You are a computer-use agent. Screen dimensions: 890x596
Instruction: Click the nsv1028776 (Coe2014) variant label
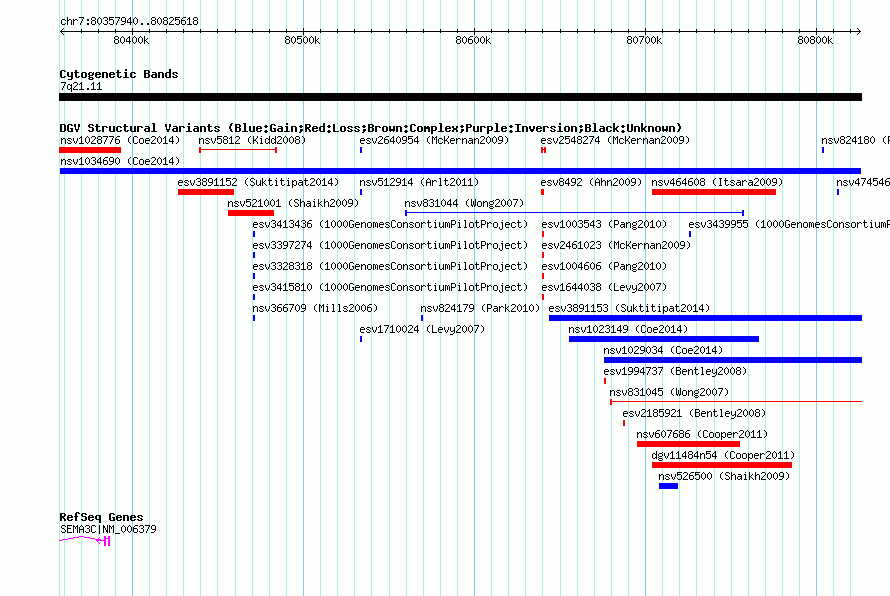120,140
